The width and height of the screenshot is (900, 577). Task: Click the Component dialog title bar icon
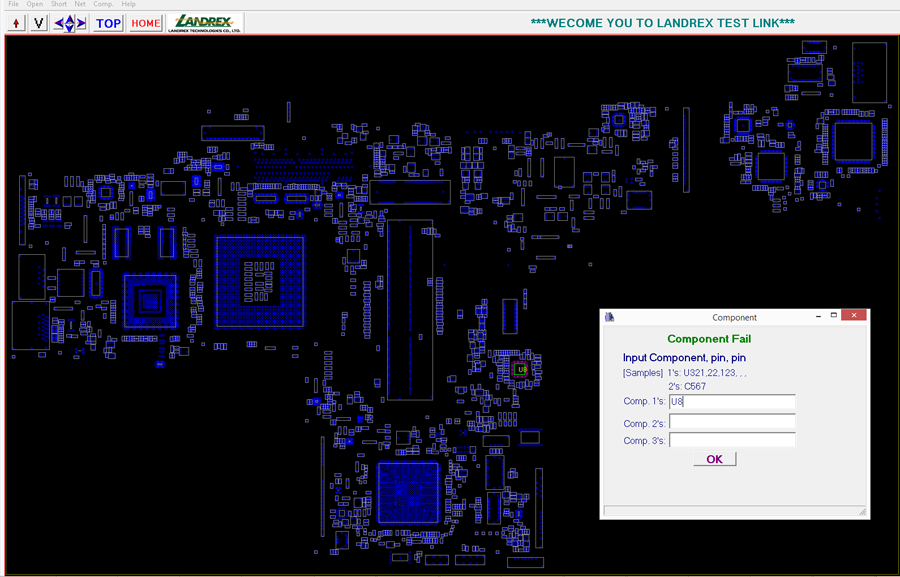[610, 317]
